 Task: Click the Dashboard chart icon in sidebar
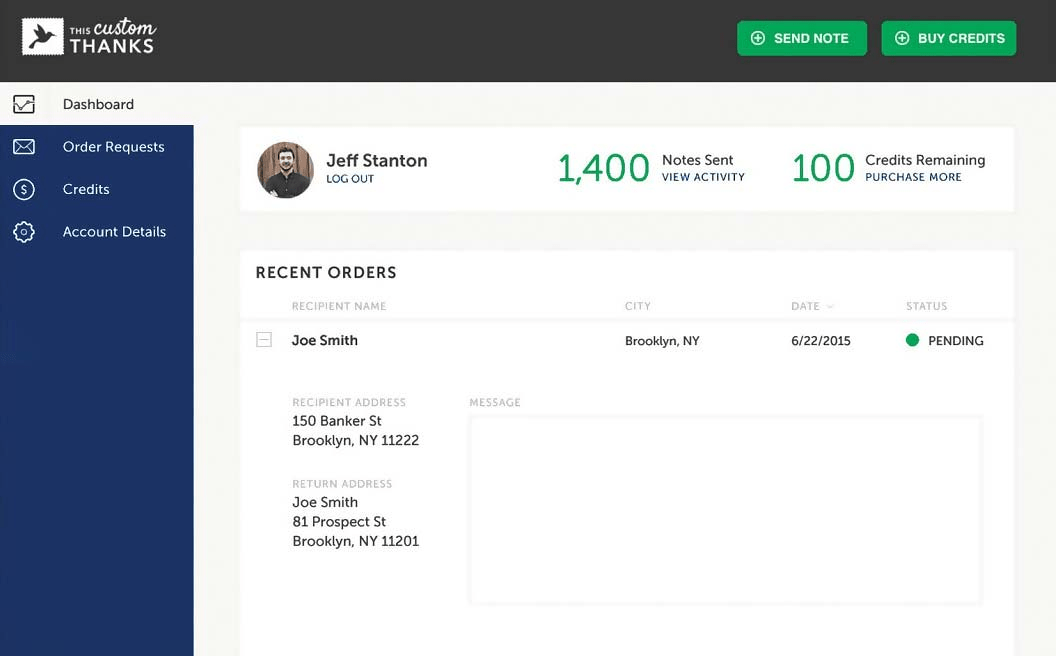[x=24, y=104]
